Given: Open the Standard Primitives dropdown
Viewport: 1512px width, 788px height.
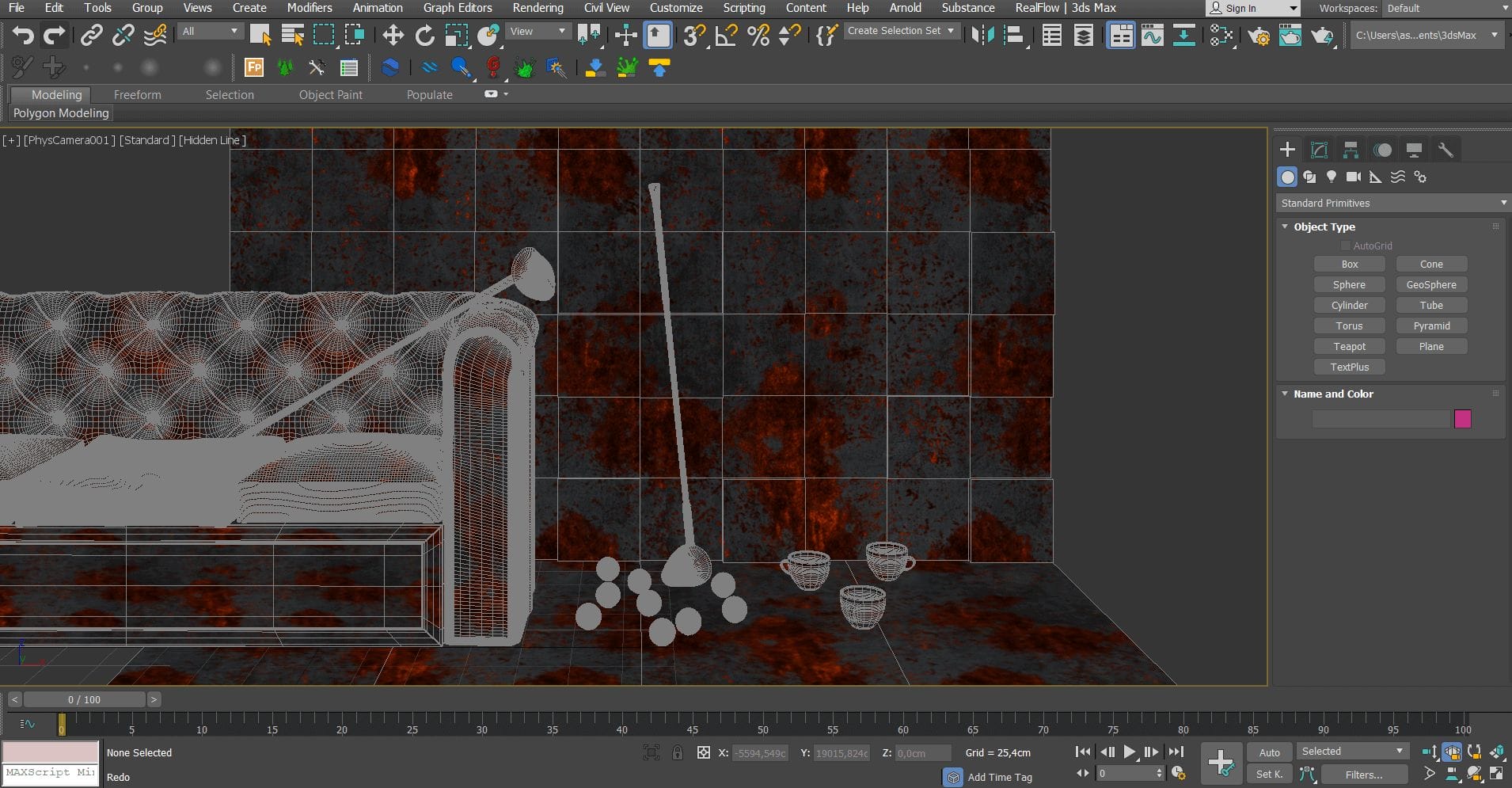Looking at the screenshot, I should (x=1391, y=203).
